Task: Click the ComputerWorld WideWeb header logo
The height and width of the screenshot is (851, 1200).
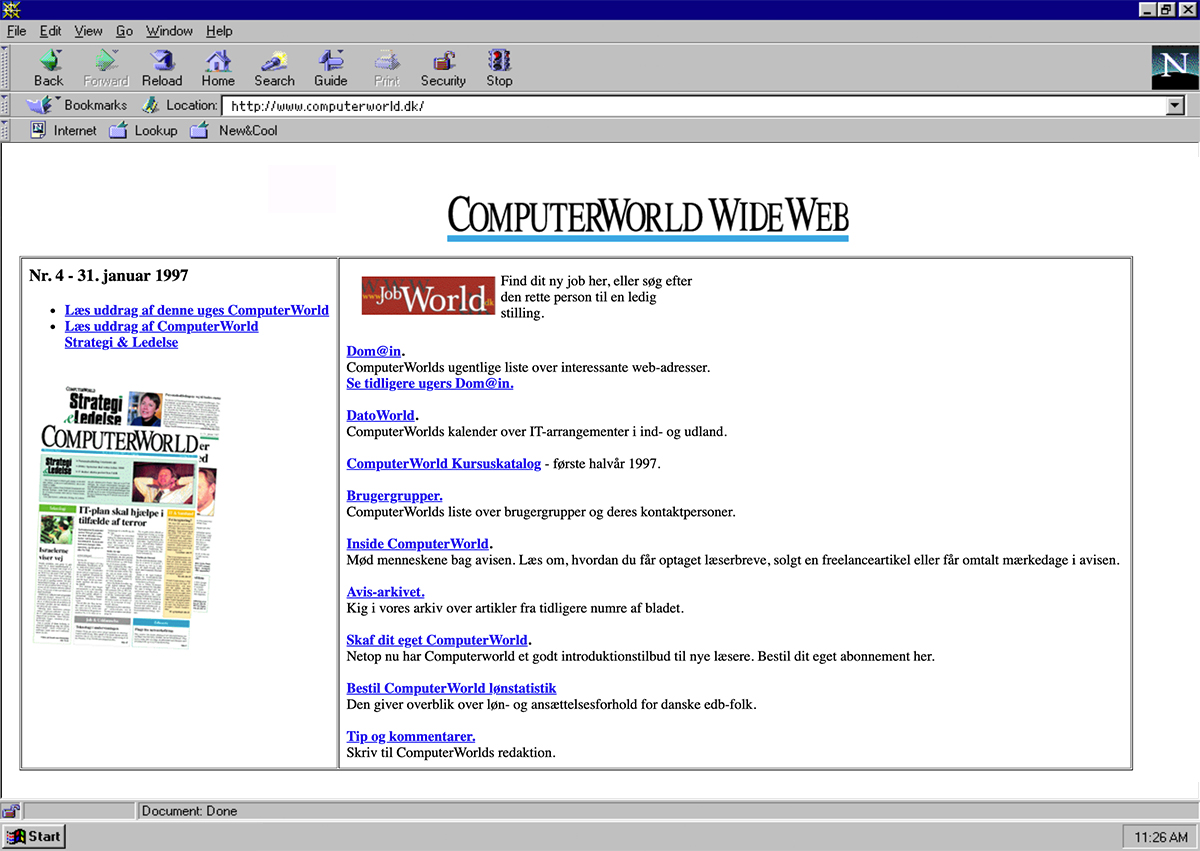Action: point(648,218)
